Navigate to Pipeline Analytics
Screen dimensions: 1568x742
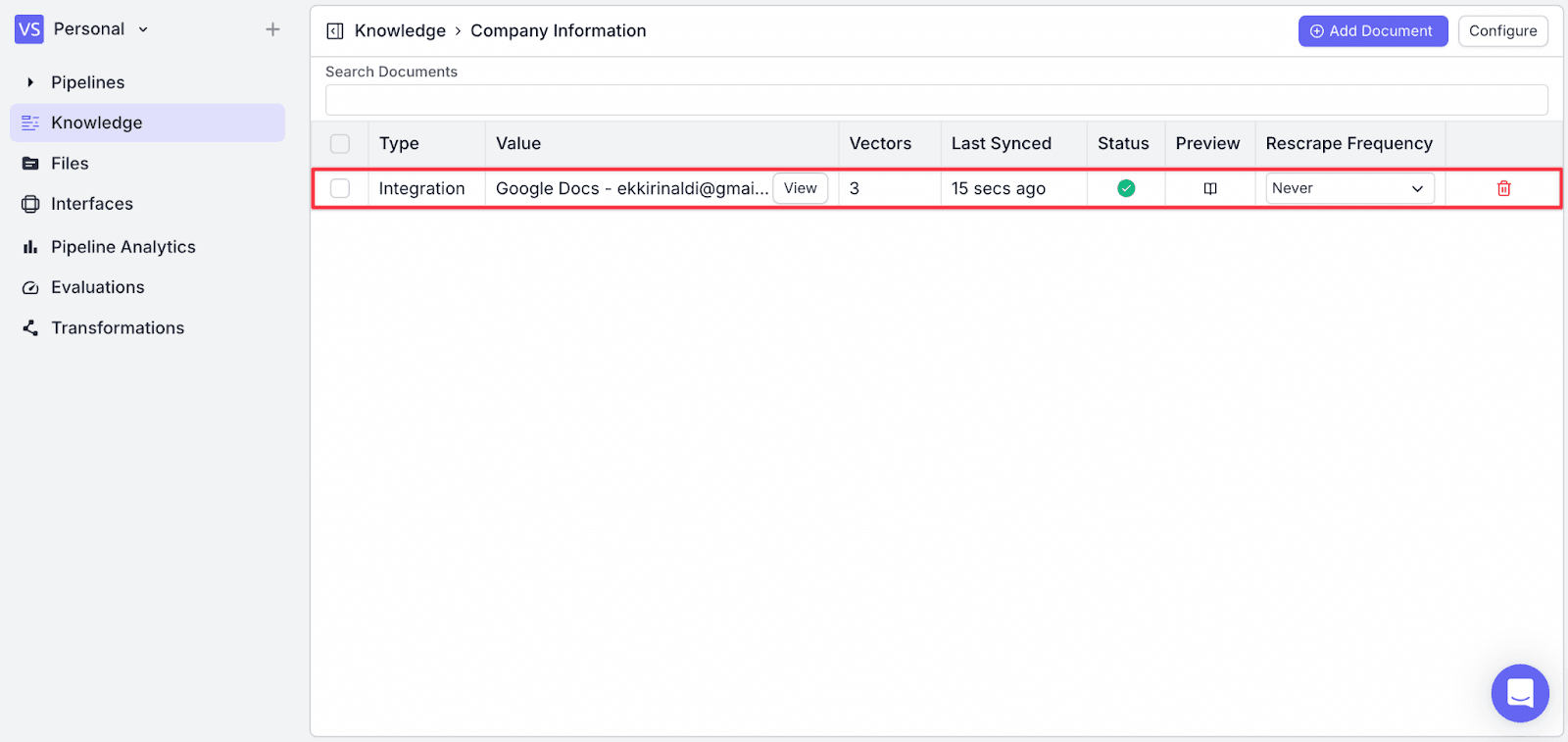123,247
